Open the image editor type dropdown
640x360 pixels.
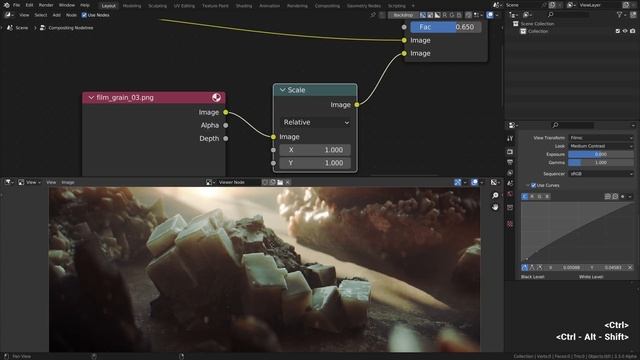[8, 182]
